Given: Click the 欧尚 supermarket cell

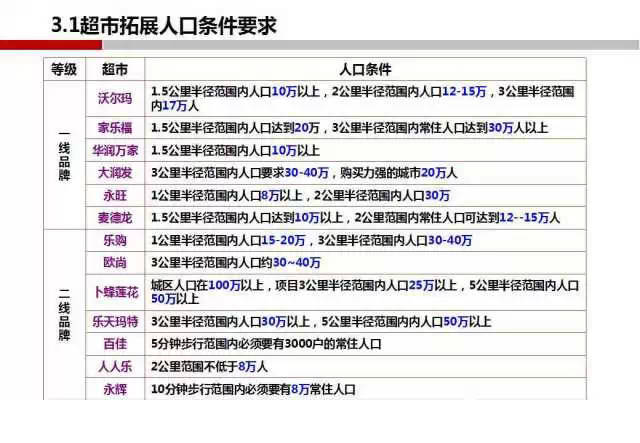Looking at the screenshot, I should point(115,262).
